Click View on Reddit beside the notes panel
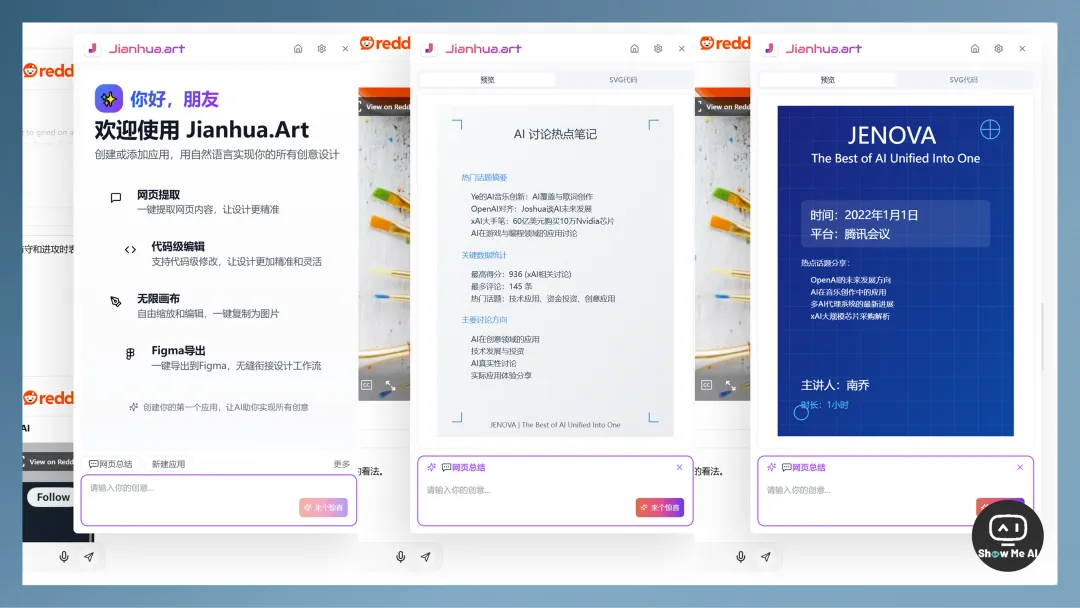 386,107
